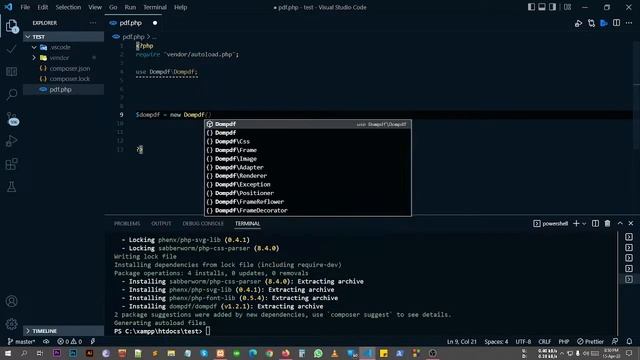The height and width of the screenshot is (360, 640).
Task: Split the editor to the right
Action: [616, 23]
